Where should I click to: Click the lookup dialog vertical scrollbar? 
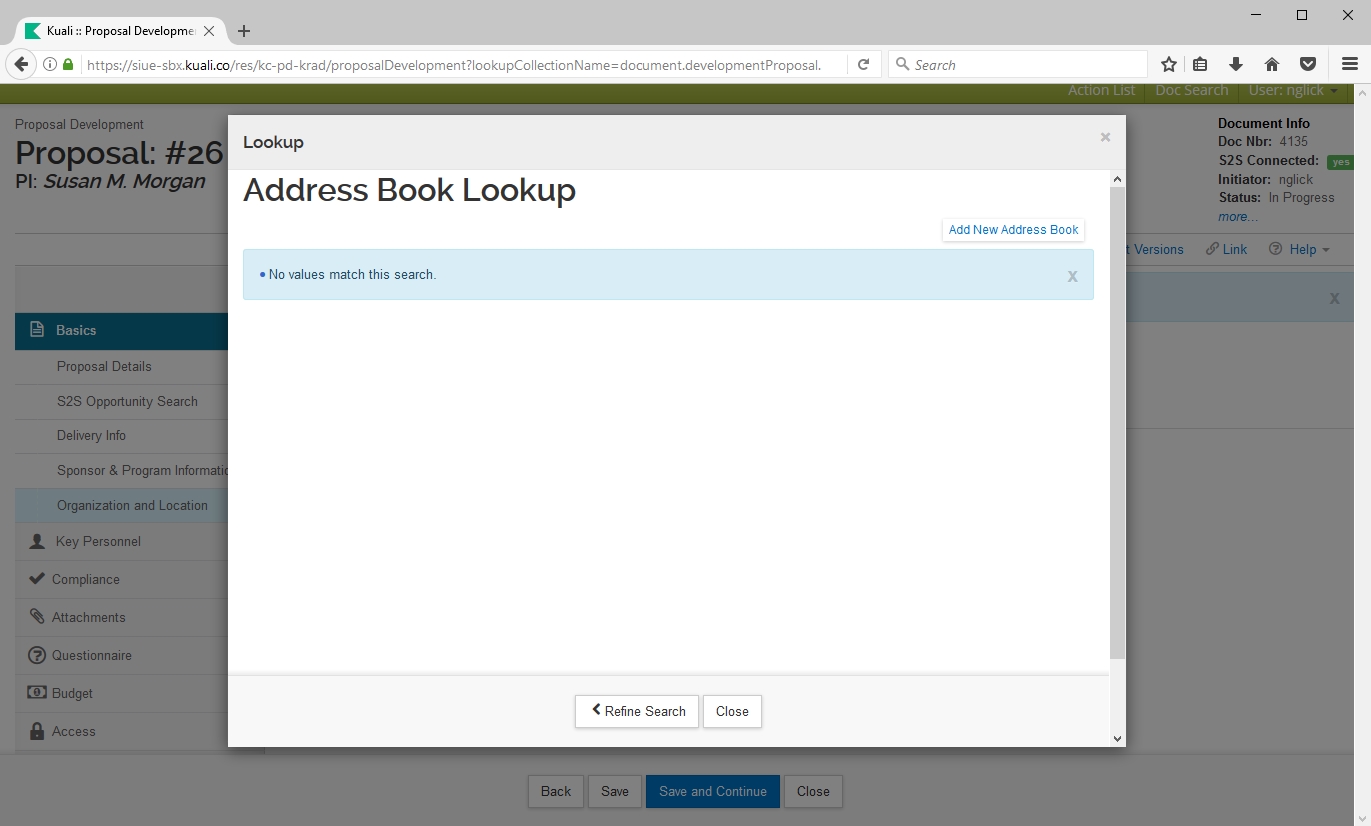(1117, 420)
